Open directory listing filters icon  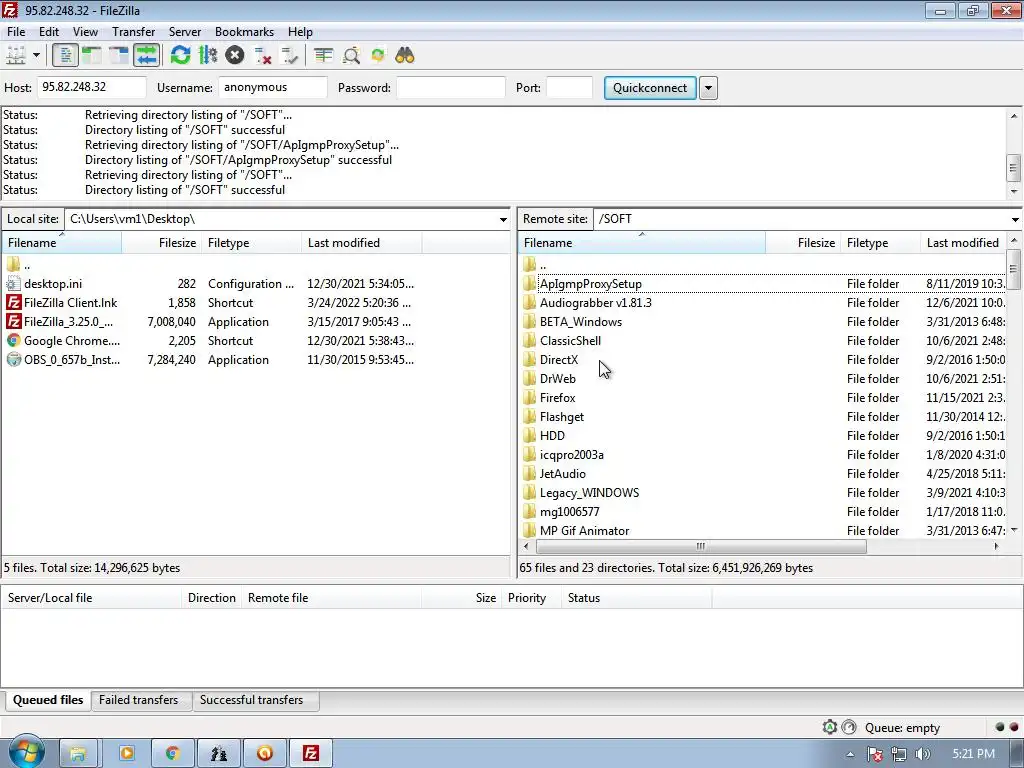(x=323, y=56)
